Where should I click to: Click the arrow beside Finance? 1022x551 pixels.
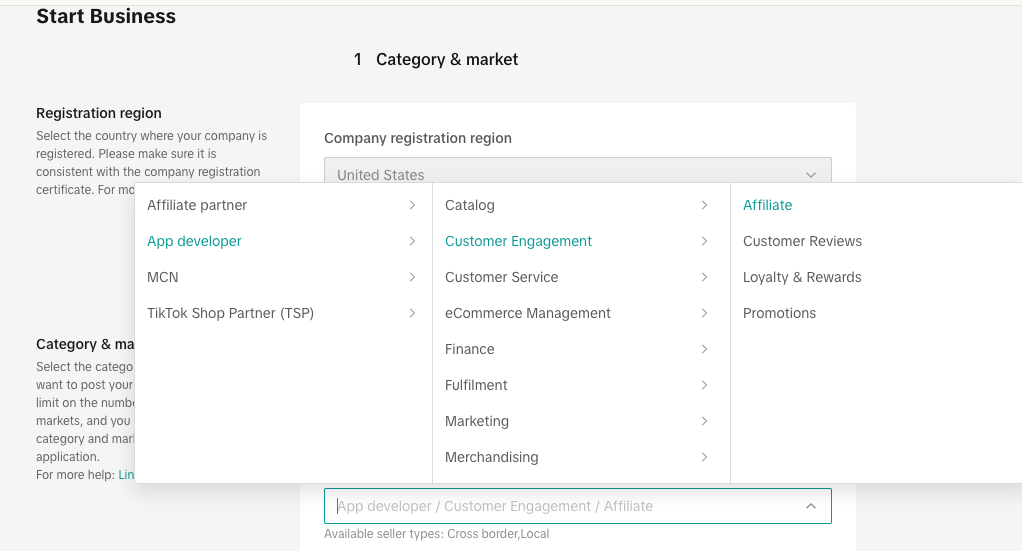(x=704, y=349)
